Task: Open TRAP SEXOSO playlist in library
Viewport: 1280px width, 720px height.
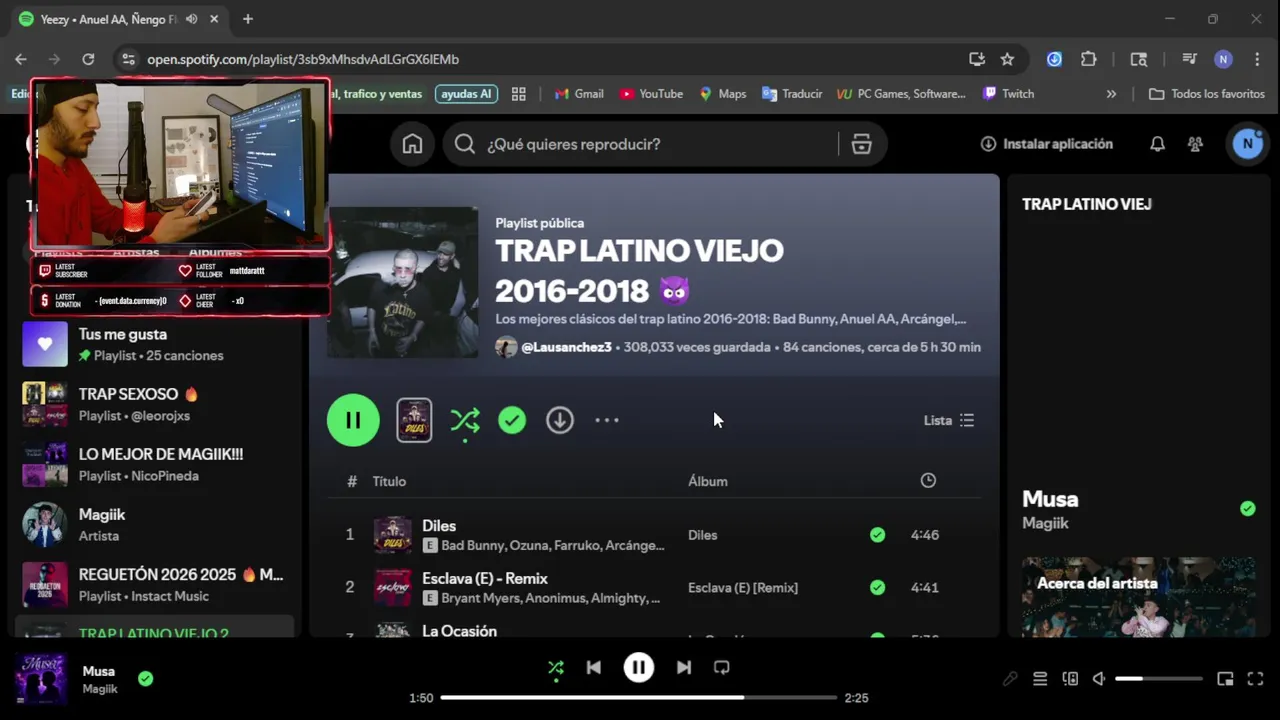Action: (x=155, y=404)
